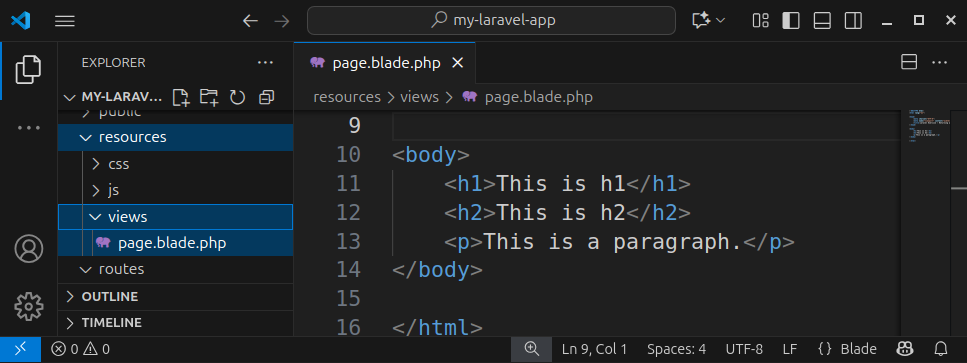Click the opening <body> tag on line 10
The width and height of the screenshot is (967, 363).
pyautogui.click(x=431, y=155)
